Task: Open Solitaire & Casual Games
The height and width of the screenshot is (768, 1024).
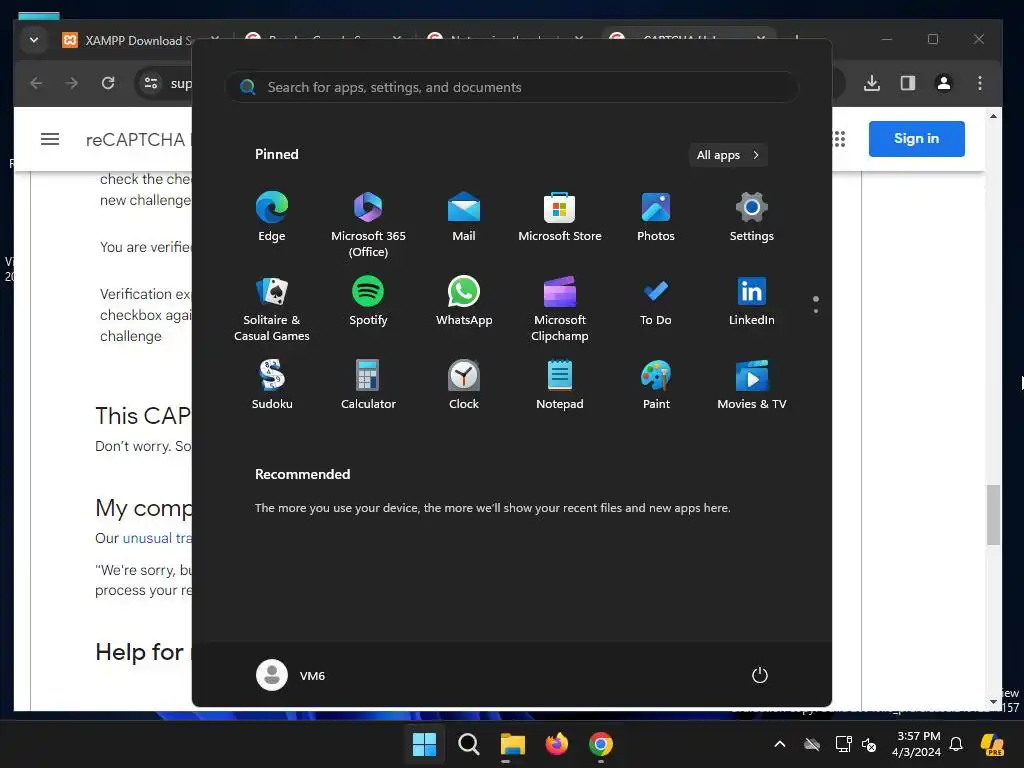Action: coord(272,308)
